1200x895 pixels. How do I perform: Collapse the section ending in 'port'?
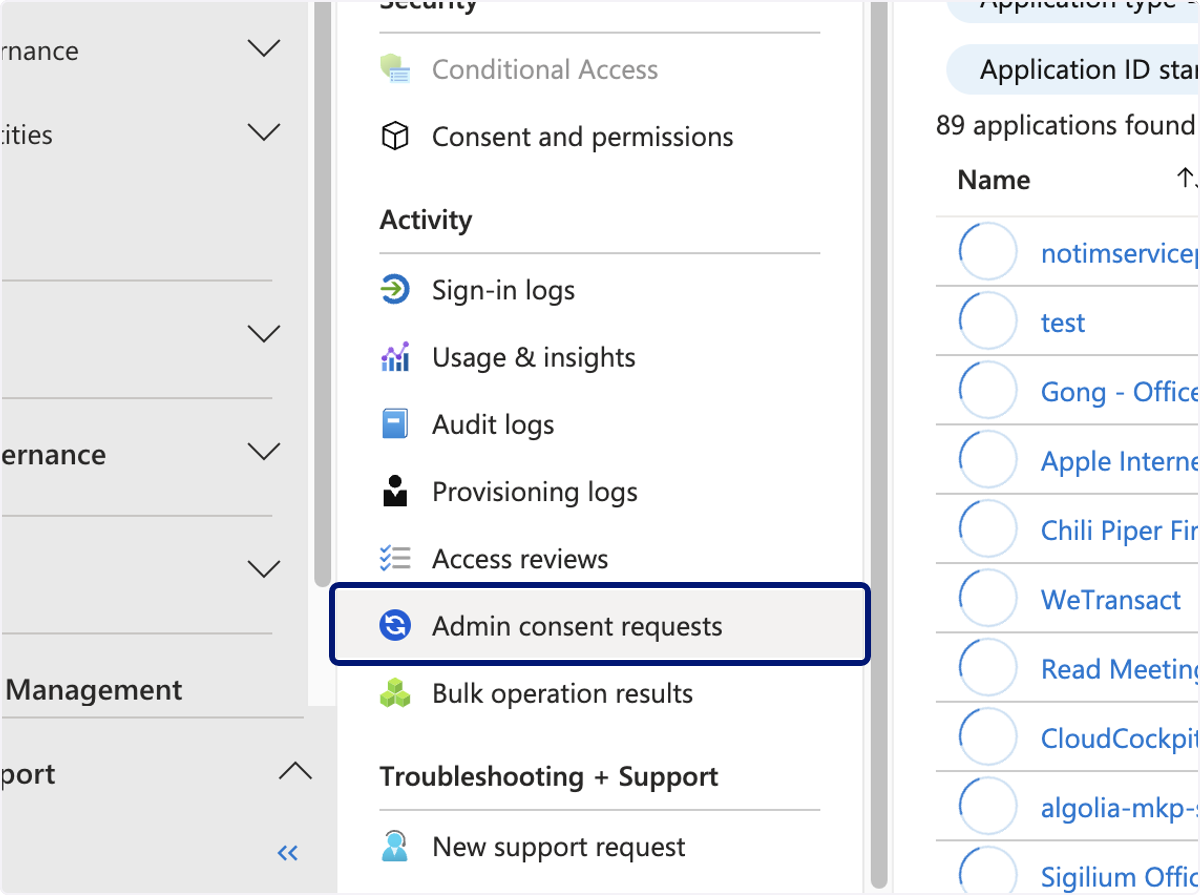pos(295,772)
